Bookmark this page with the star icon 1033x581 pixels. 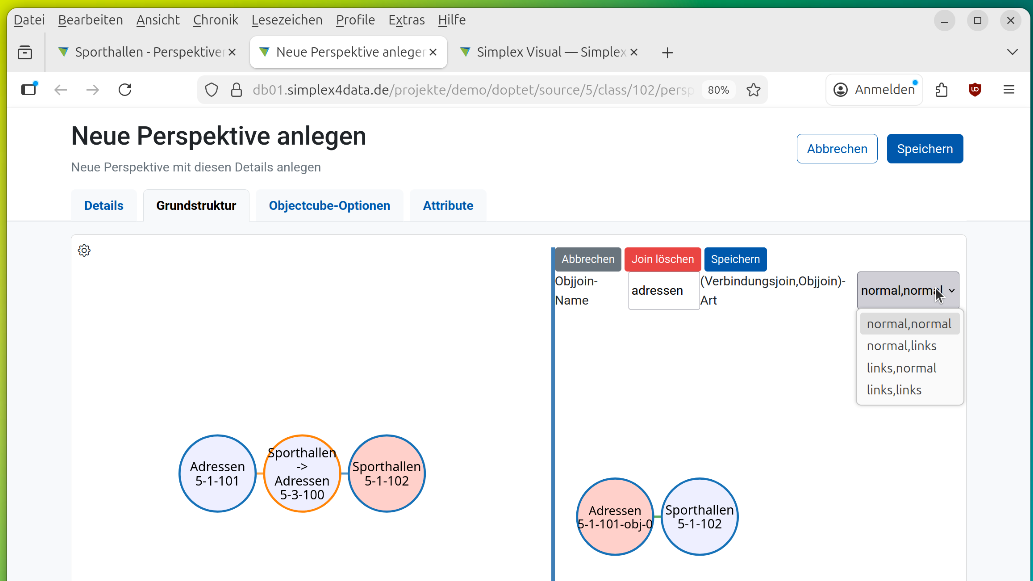pyautogui.click(x=754, y=90)
